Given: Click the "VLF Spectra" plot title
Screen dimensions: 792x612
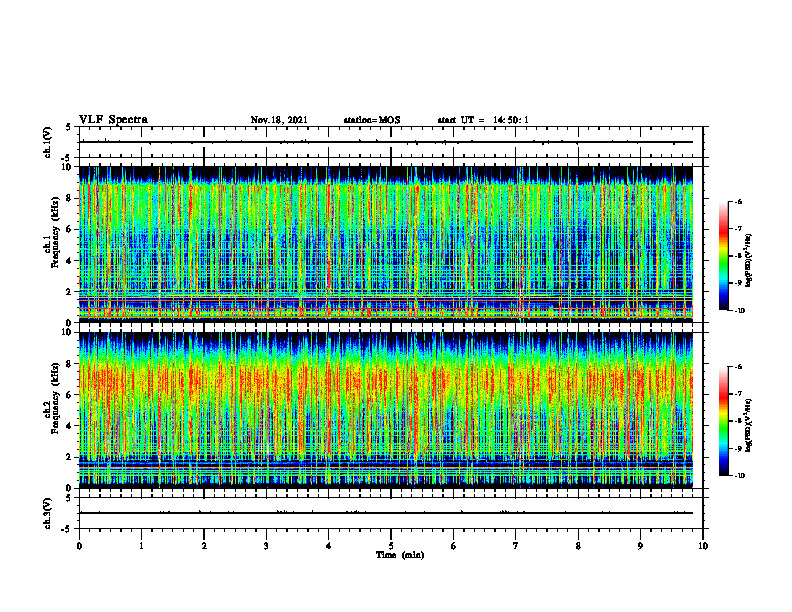Looking at the screenshot, I should coord(113,120).
